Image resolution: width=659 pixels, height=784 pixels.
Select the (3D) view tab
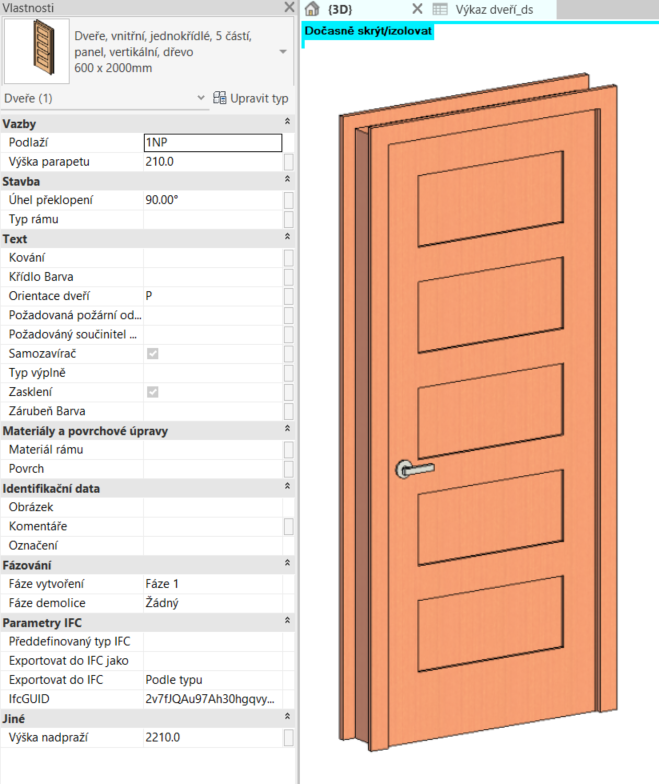tap(339, 9)
